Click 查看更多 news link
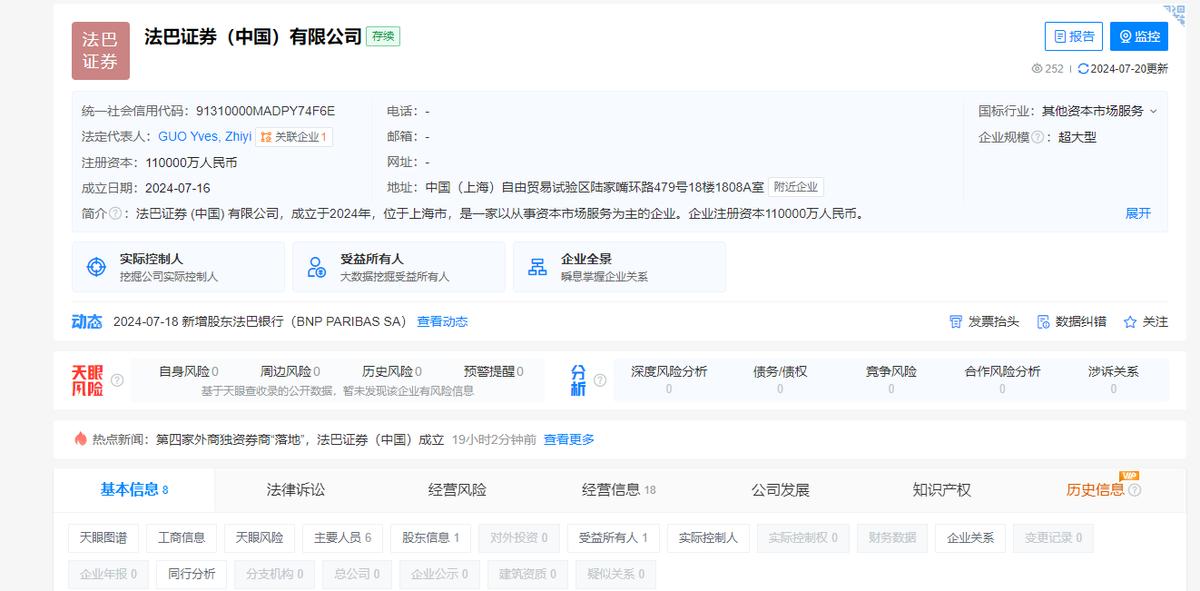The width and height of the screenshot is (1200, 591). 569,439
